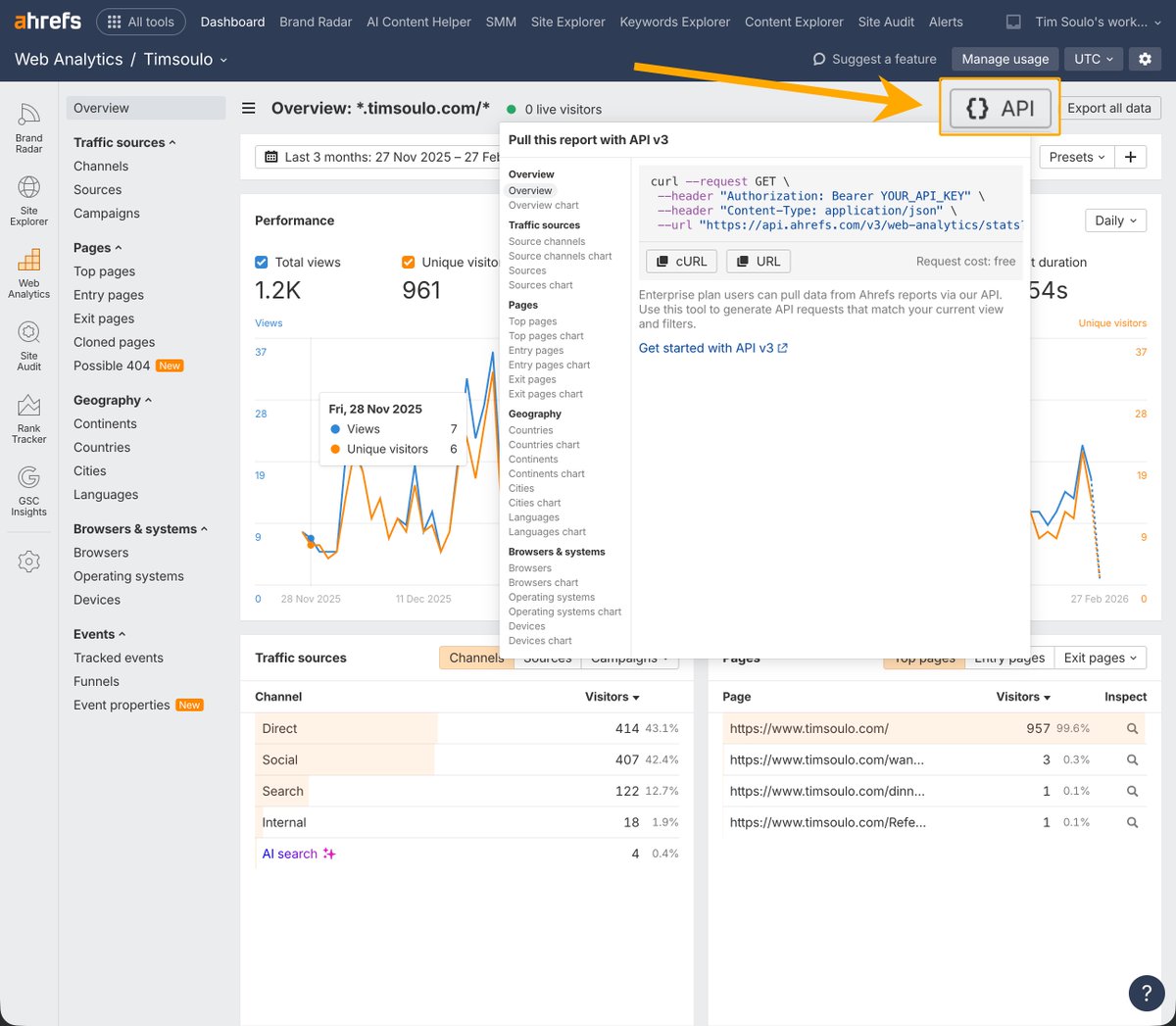1176x1026 pixels.
Task: Open sidebar settings gear icon
Action: tap(28, 562)
